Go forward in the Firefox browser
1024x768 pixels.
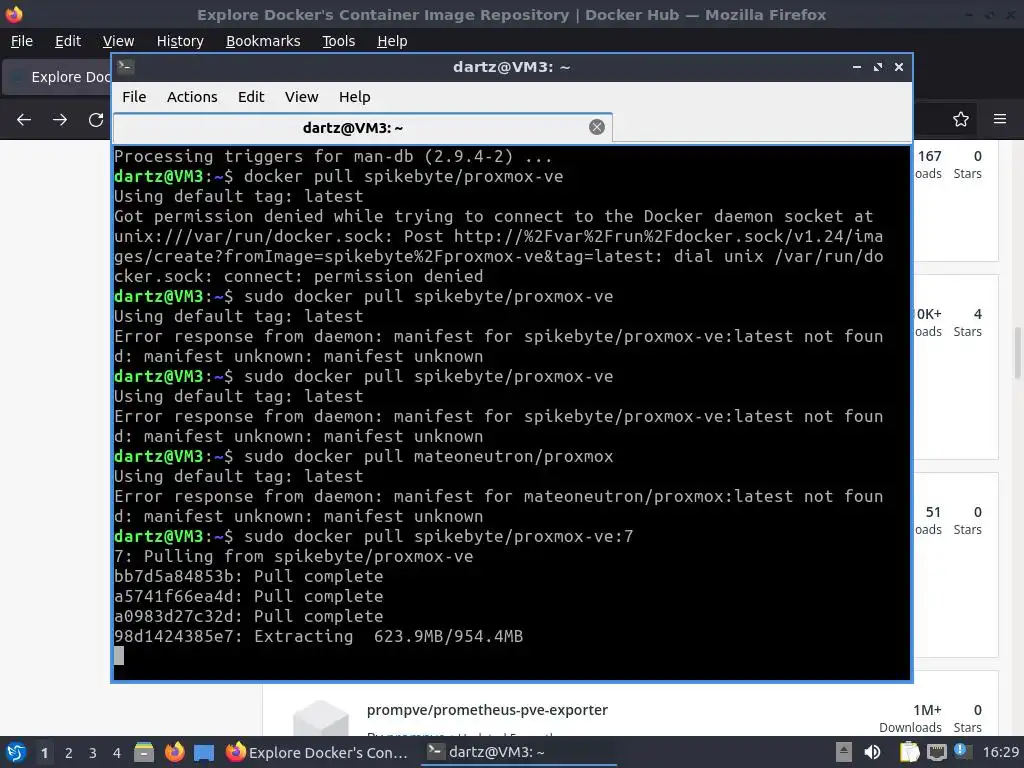click(60, 120)
